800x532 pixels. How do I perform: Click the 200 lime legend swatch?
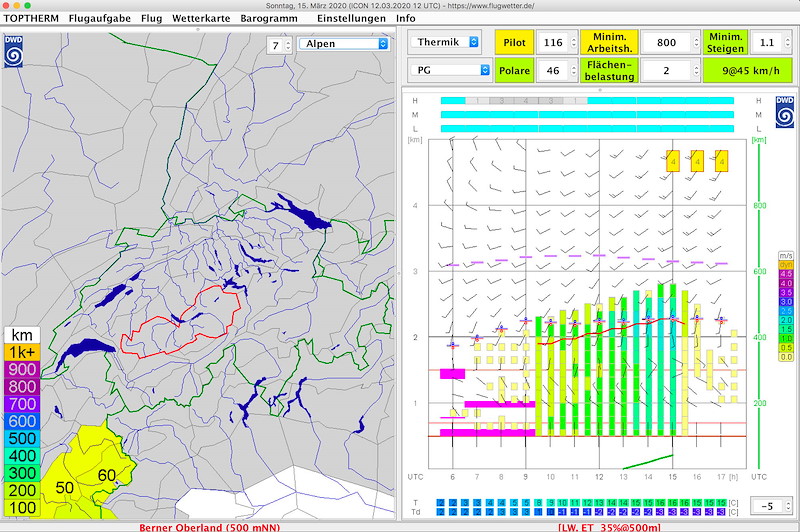22,491
